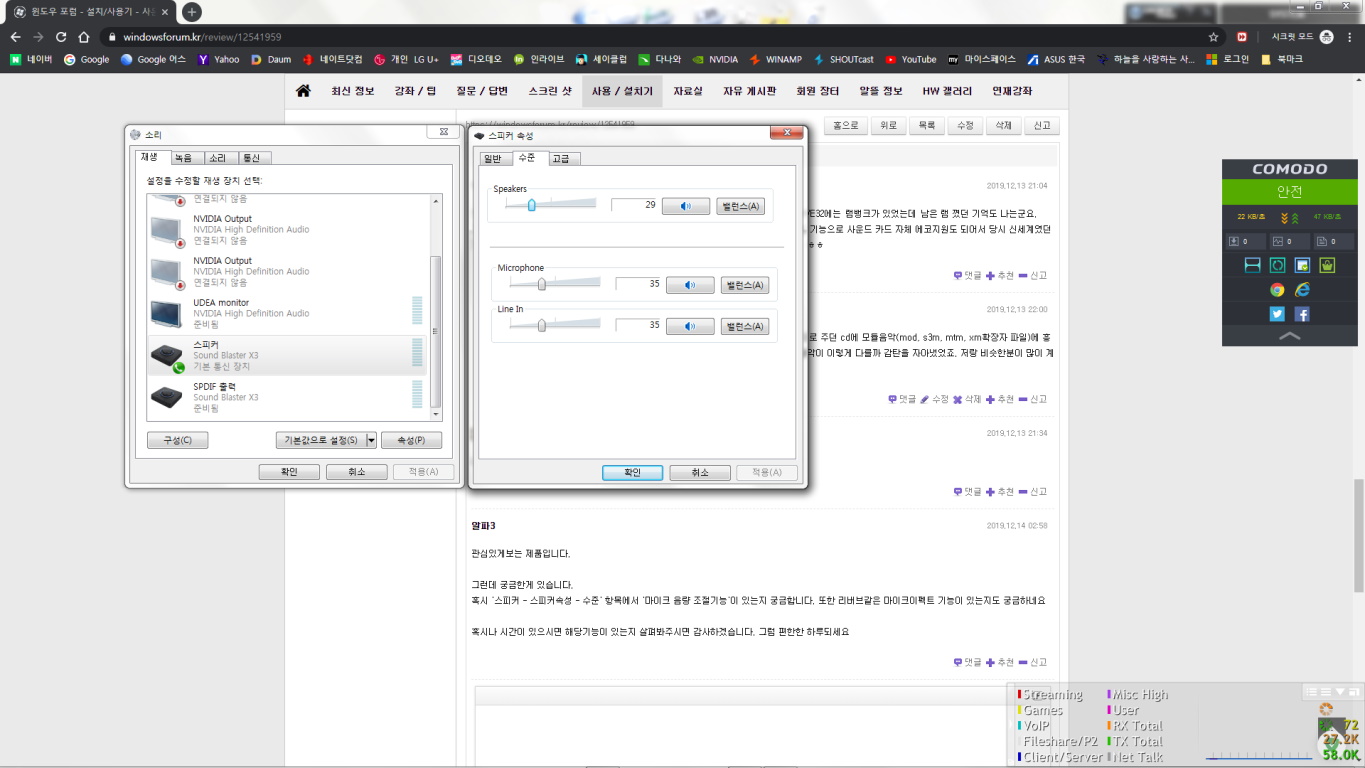This screenshot has width=1365, height=768.
Task: Open the 자료실 menu
Action: click(x=688, y=91)
